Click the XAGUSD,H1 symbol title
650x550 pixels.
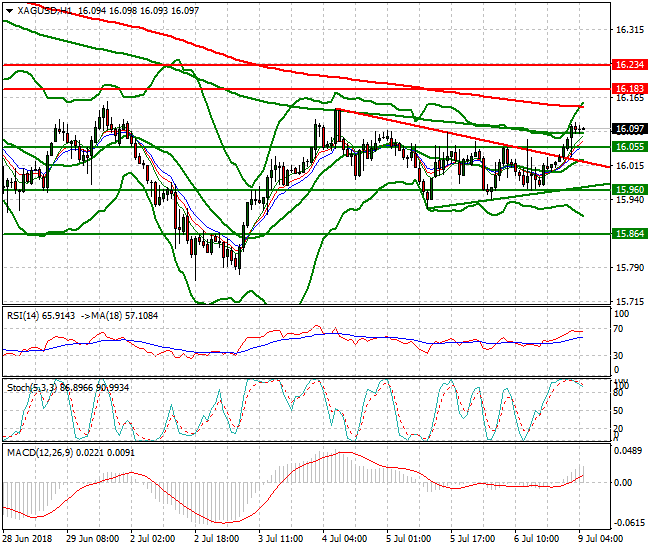[43, 8]
